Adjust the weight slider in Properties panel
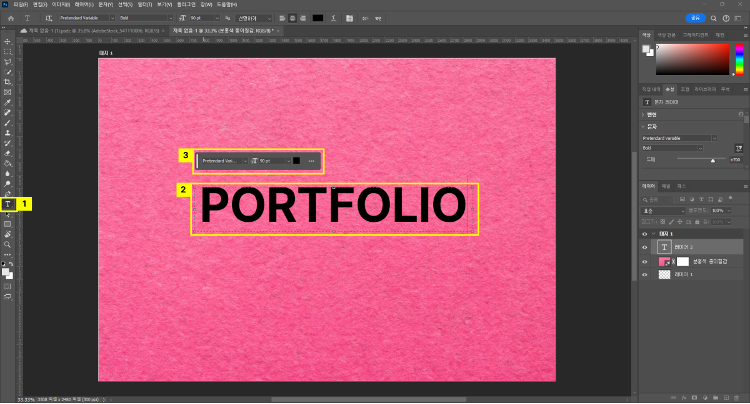Viewport: 750px width, 404px height. click(713, 160)
